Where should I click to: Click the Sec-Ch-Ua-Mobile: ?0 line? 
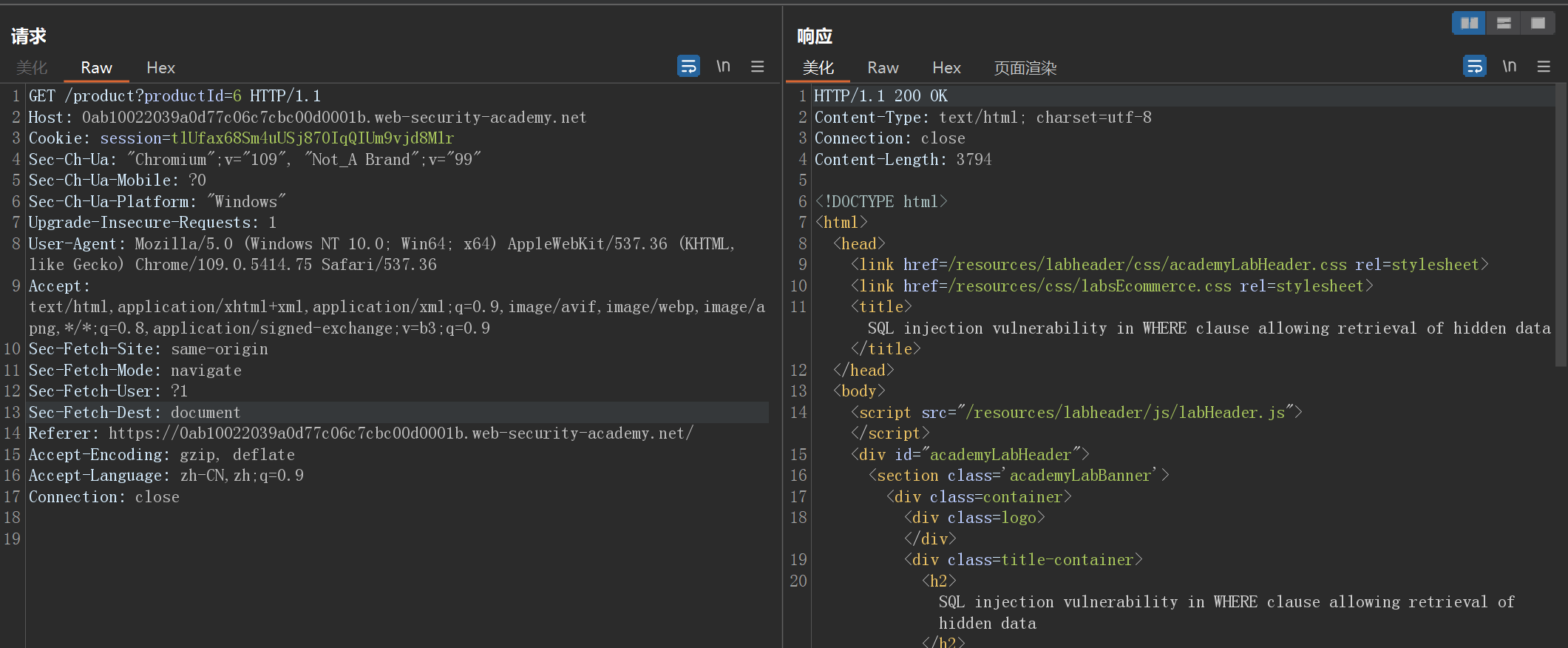(118, 180)
